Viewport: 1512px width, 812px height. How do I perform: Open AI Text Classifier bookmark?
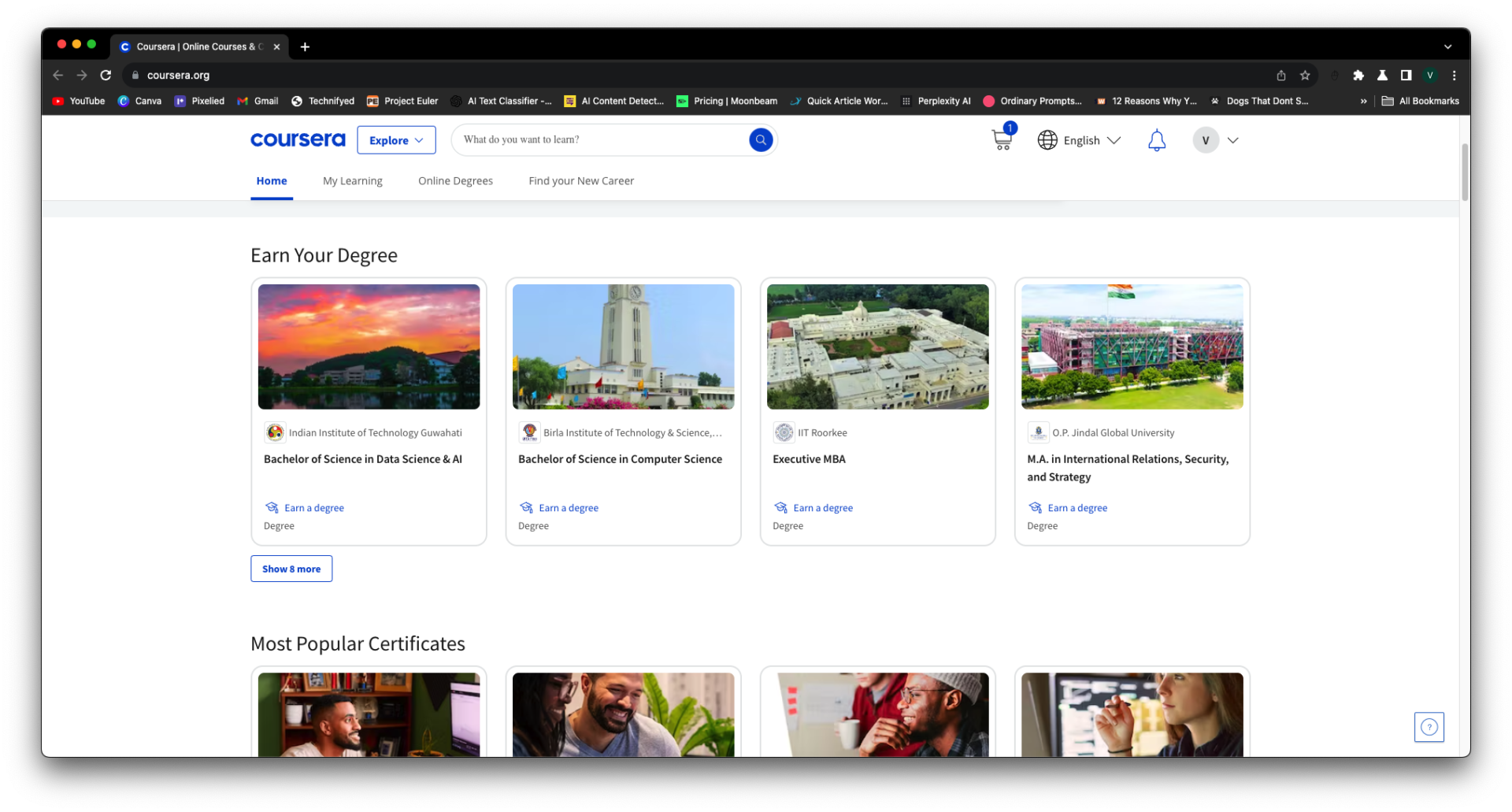point(501,101)
